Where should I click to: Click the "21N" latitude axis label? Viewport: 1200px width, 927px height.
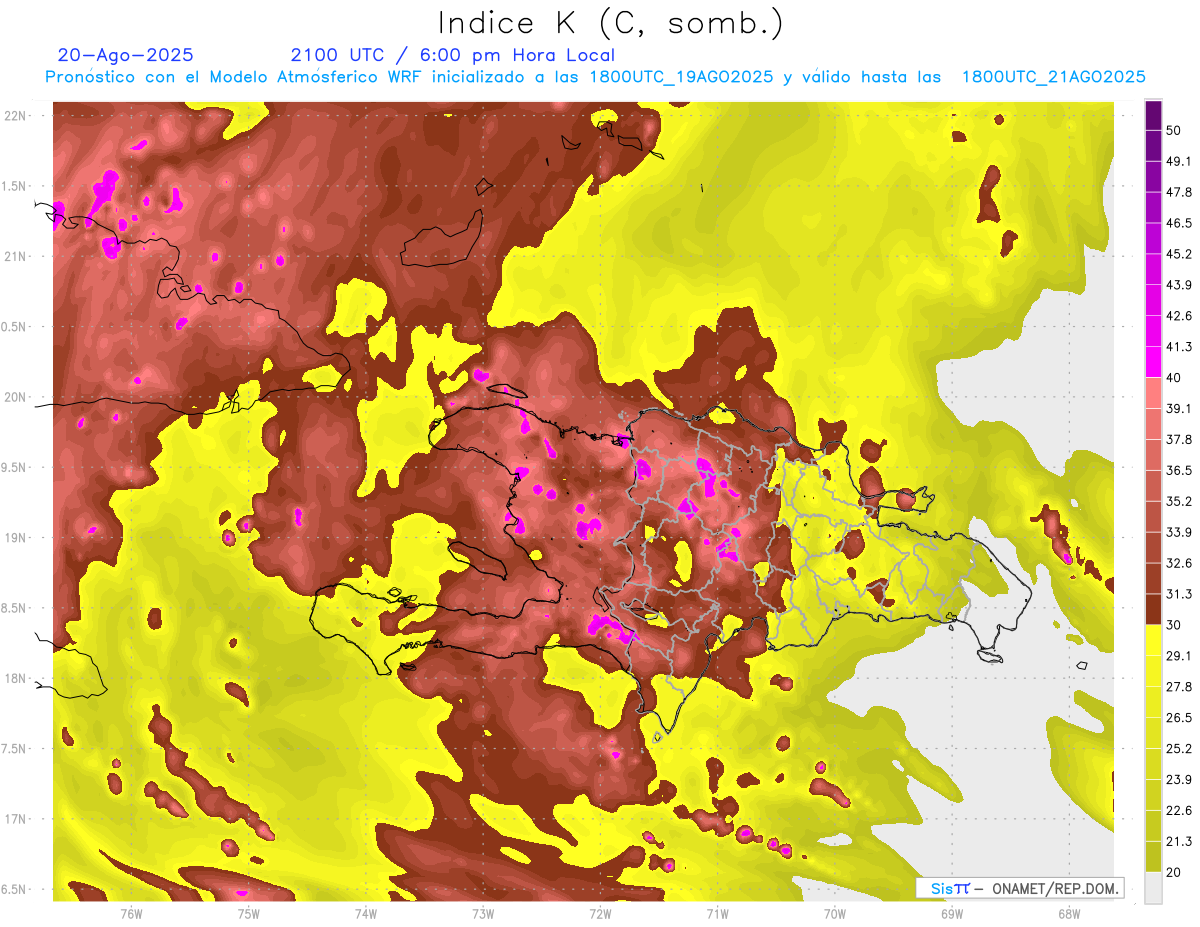tap(16, 256)
